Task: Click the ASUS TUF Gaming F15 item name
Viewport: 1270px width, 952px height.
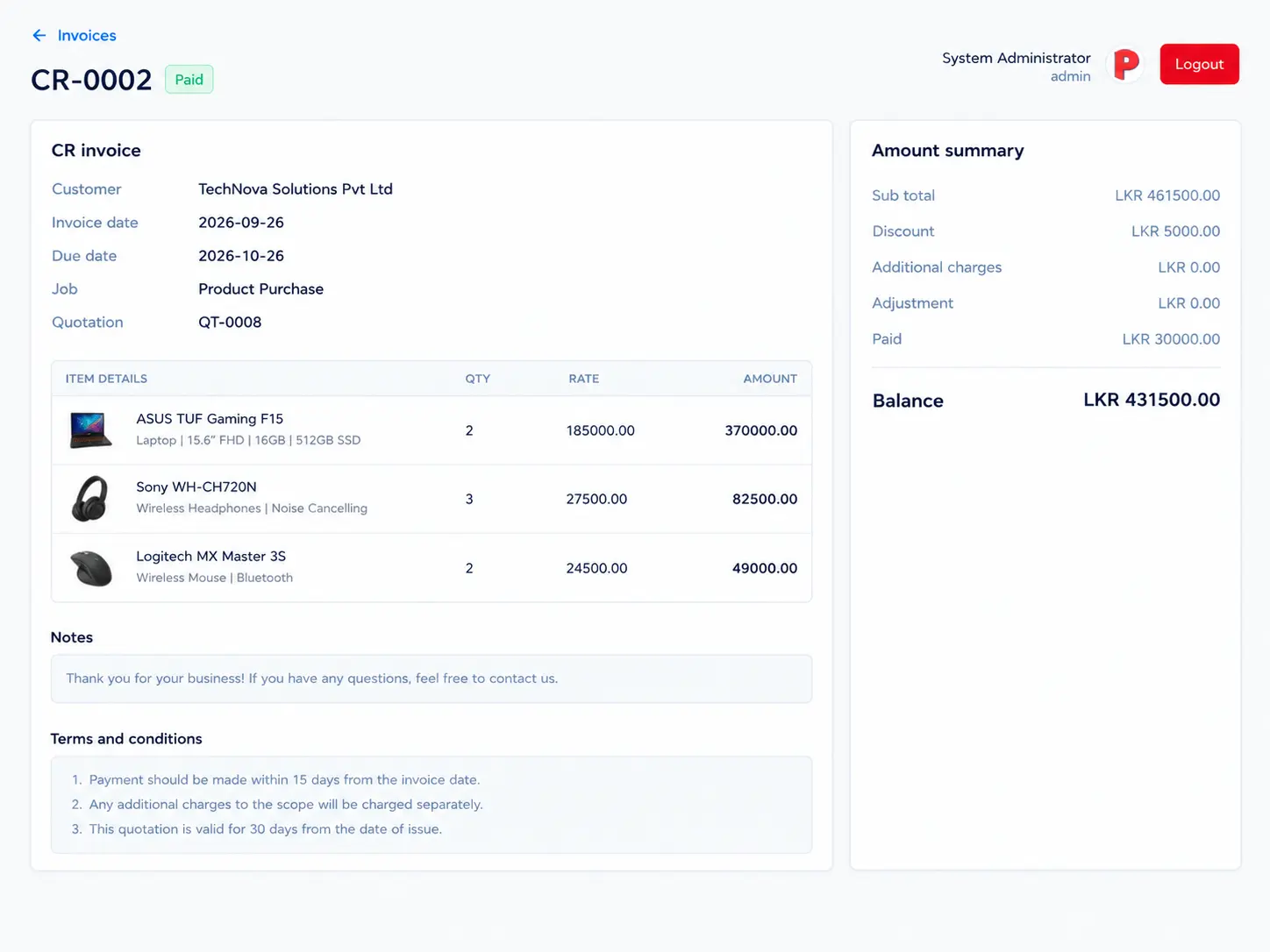Action: point(210,419)
